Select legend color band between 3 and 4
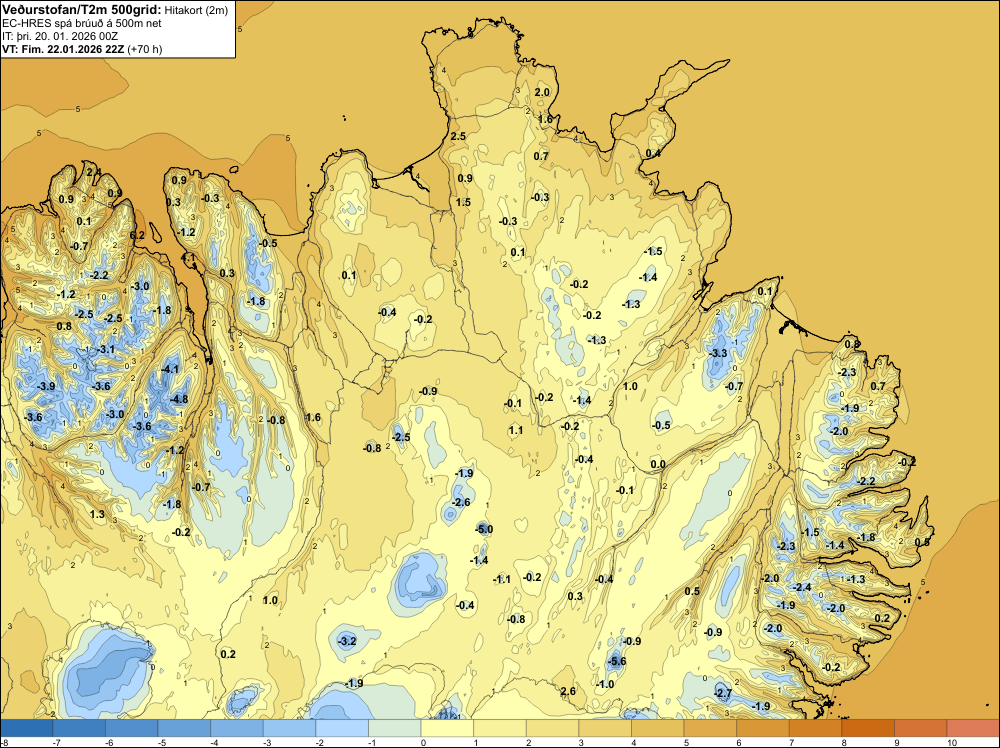This screenshot has height=748, width=1000. (605, 728)
